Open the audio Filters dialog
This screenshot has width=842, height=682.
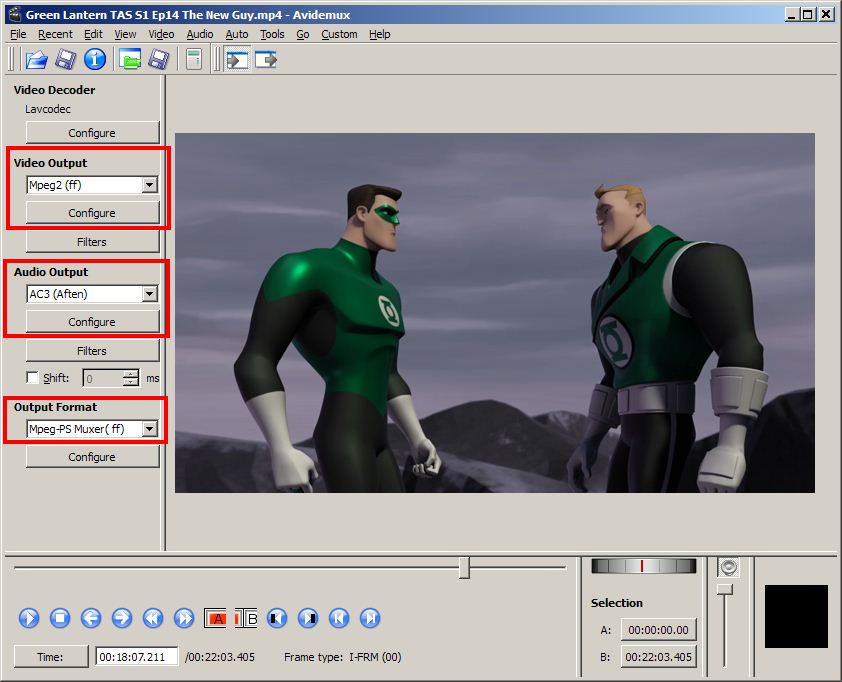92,351
